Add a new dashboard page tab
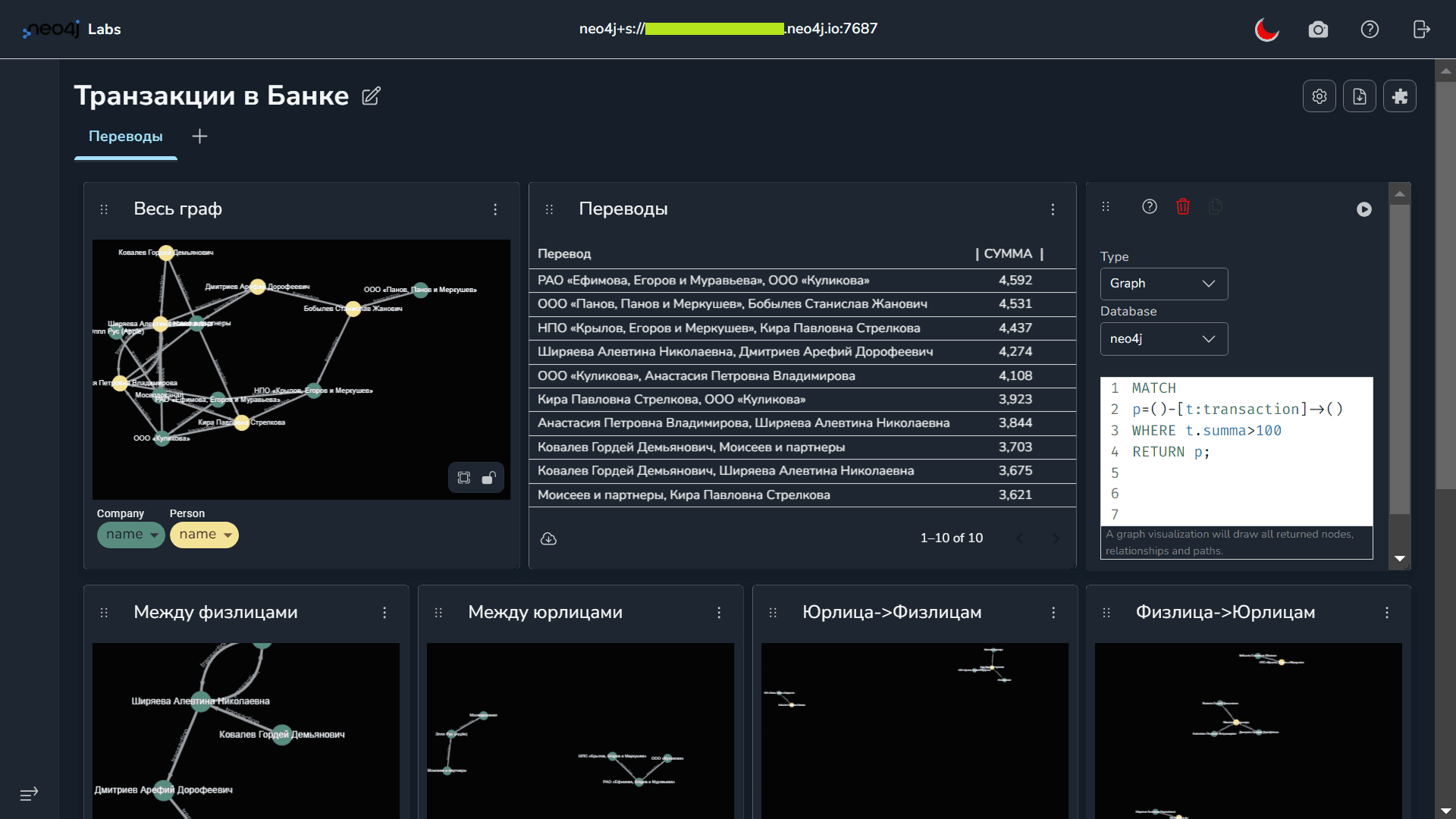This screenshot has width=1456, height=819. (x=199, y=136)
